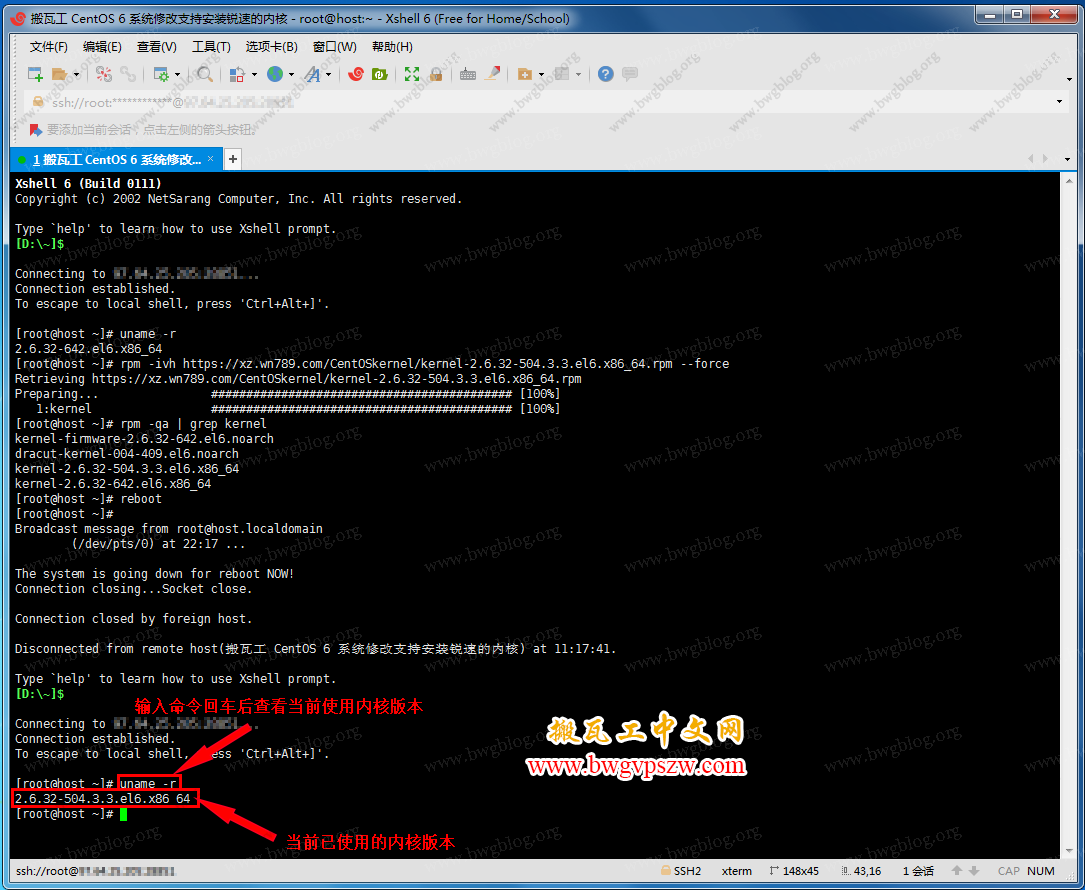
Task: Click the status bar up arrow icon
Action: 957,871
